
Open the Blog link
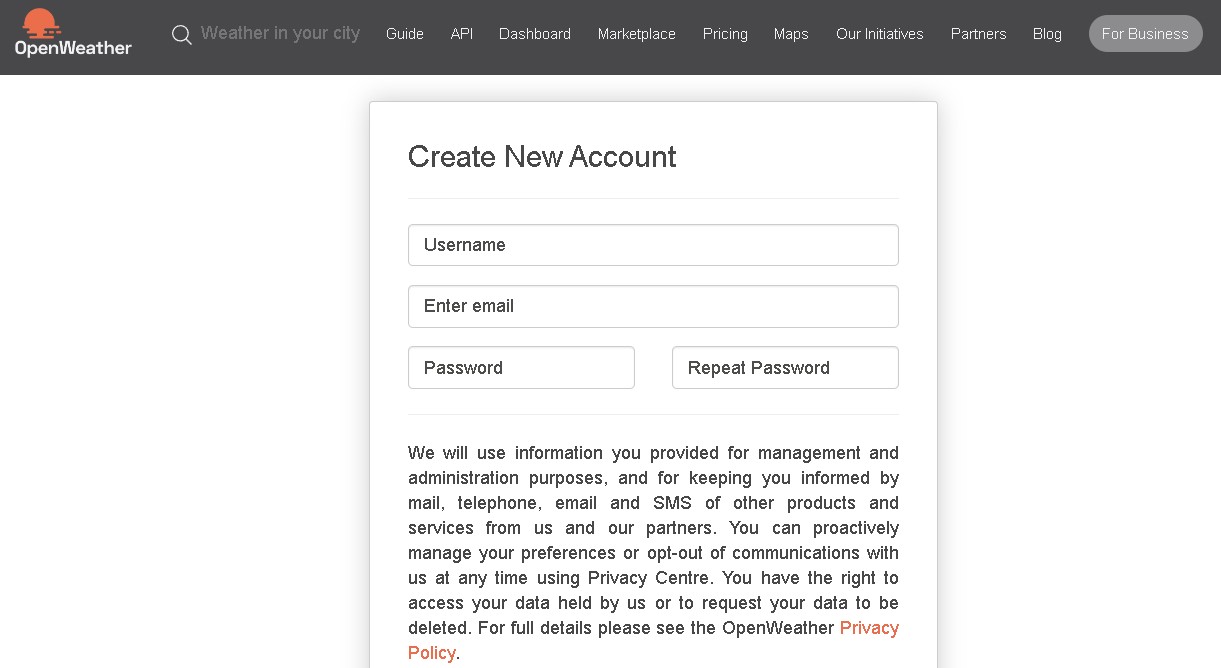click(1047, 34)
